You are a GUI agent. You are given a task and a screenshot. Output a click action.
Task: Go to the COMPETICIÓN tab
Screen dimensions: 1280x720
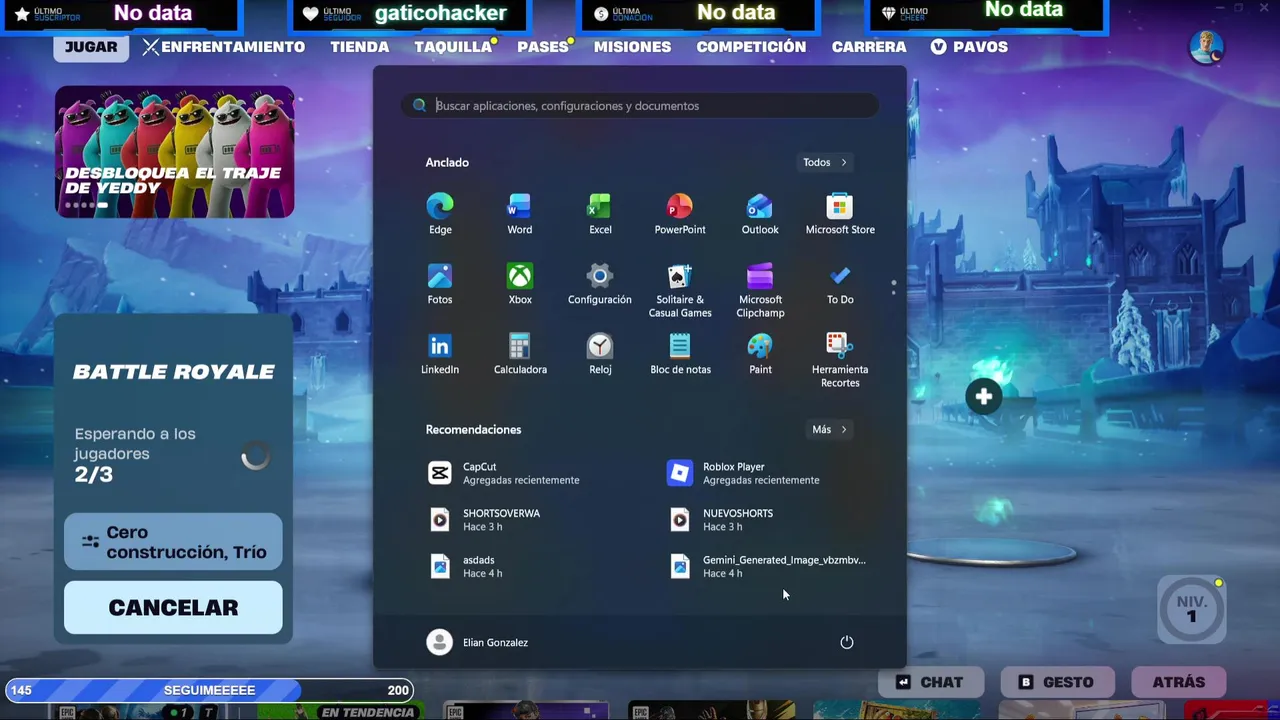click(x=751, y=47)
